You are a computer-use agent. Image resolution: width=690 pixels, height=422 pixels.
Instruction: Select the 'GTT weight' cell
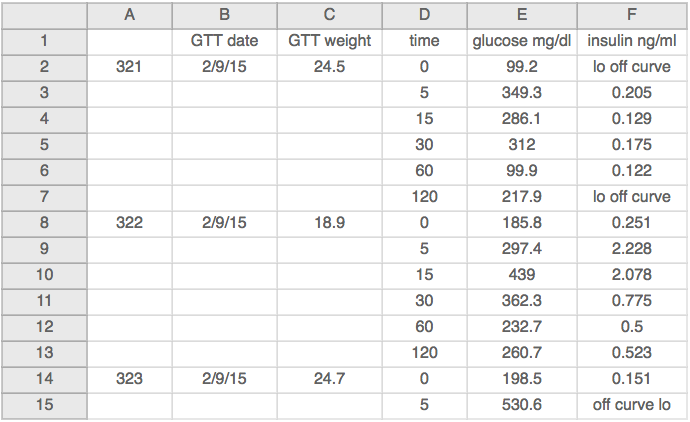[x=329, y=41]
